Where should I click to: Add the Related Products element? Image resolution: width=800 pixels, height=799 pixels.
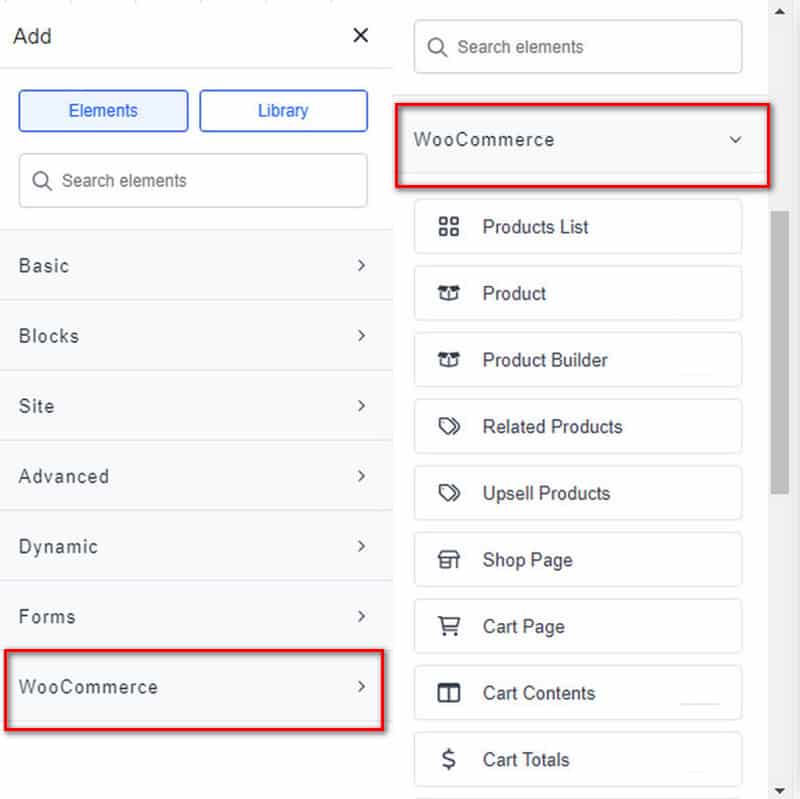click(578, 427)
